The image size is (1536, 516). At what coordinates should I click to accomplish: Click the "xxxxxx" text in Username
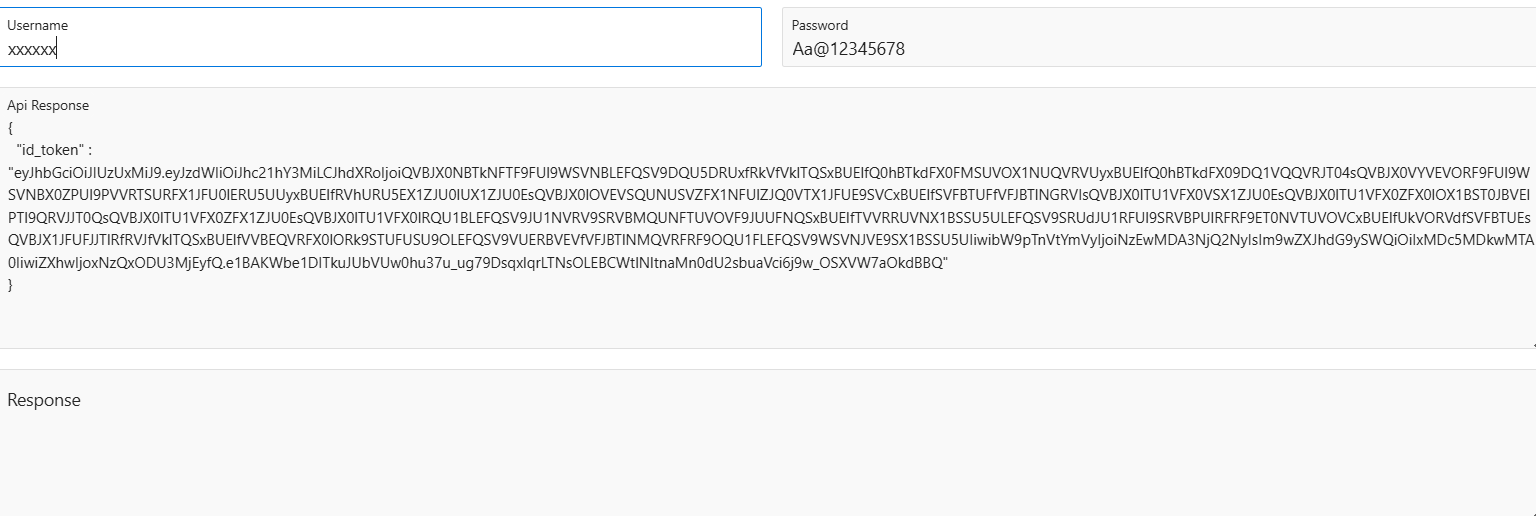(31, 49)
